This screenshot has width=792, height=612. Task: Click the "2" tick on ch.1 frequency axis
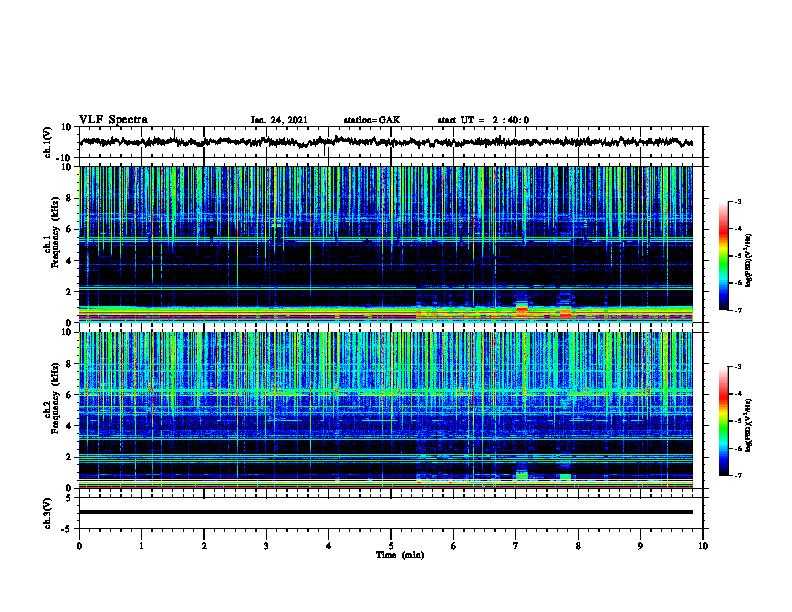click(x=69, y=292)
